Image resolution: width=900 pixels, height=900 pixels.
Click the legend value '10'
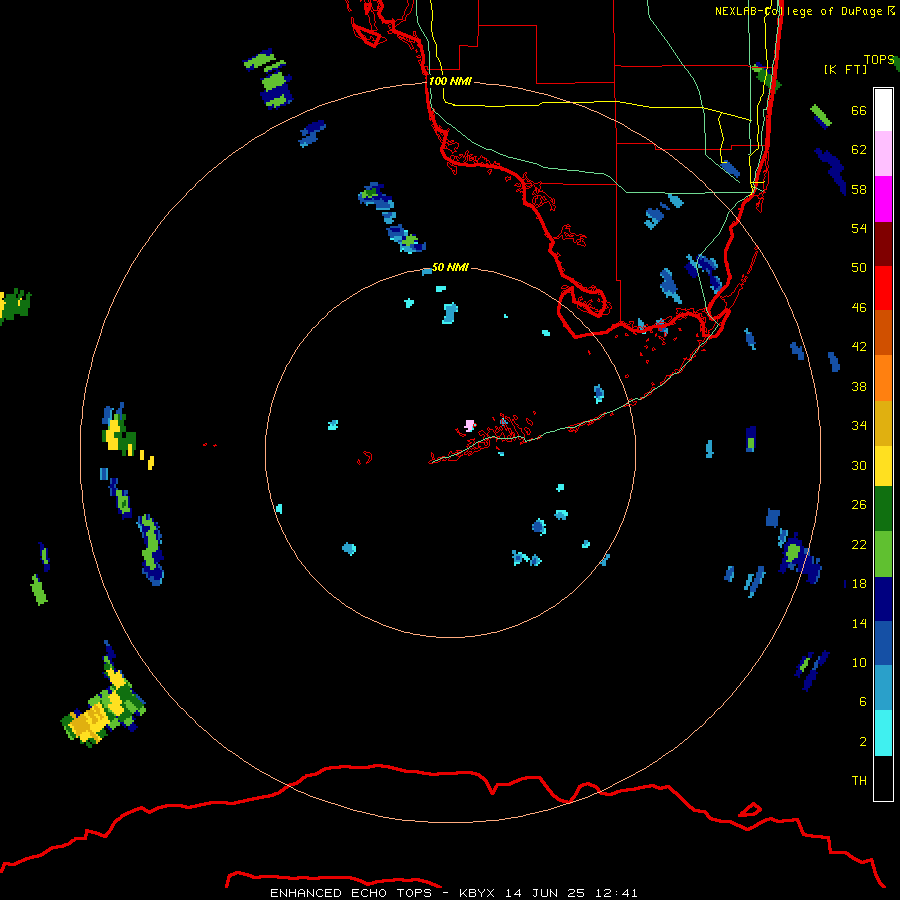point(859,662)
